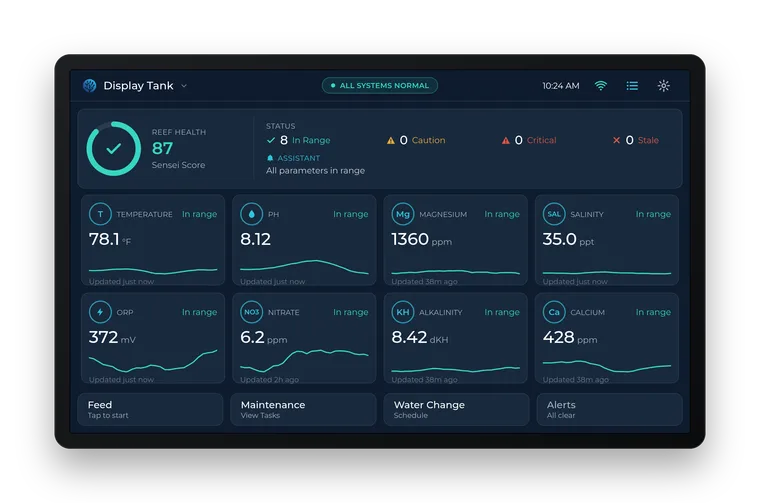Click the 0 Critical status count
Screen dimensions: 760x503
point(529,140)
